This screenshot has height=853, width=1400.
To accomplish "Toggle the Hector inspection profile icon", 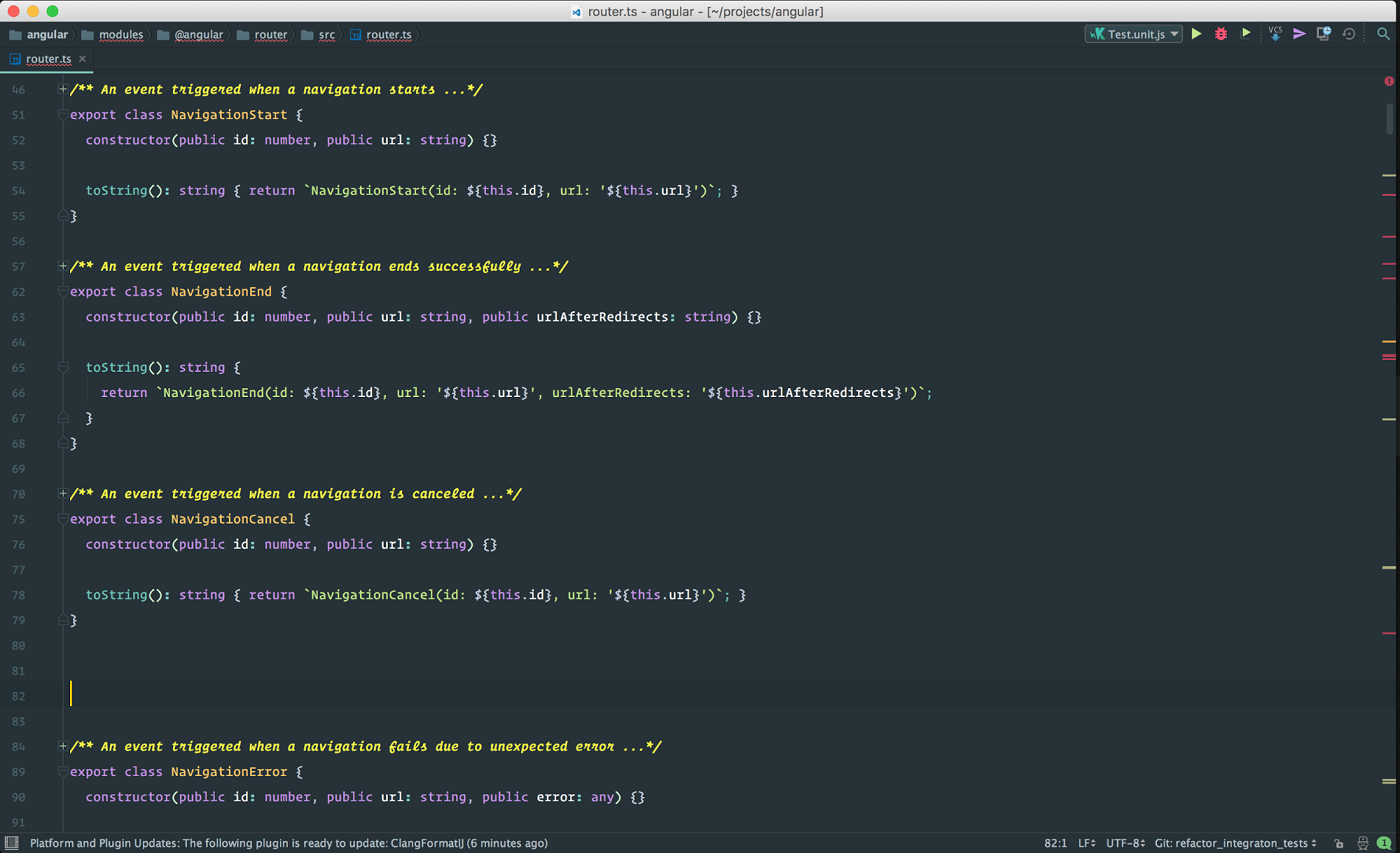I will [1362, 843].
